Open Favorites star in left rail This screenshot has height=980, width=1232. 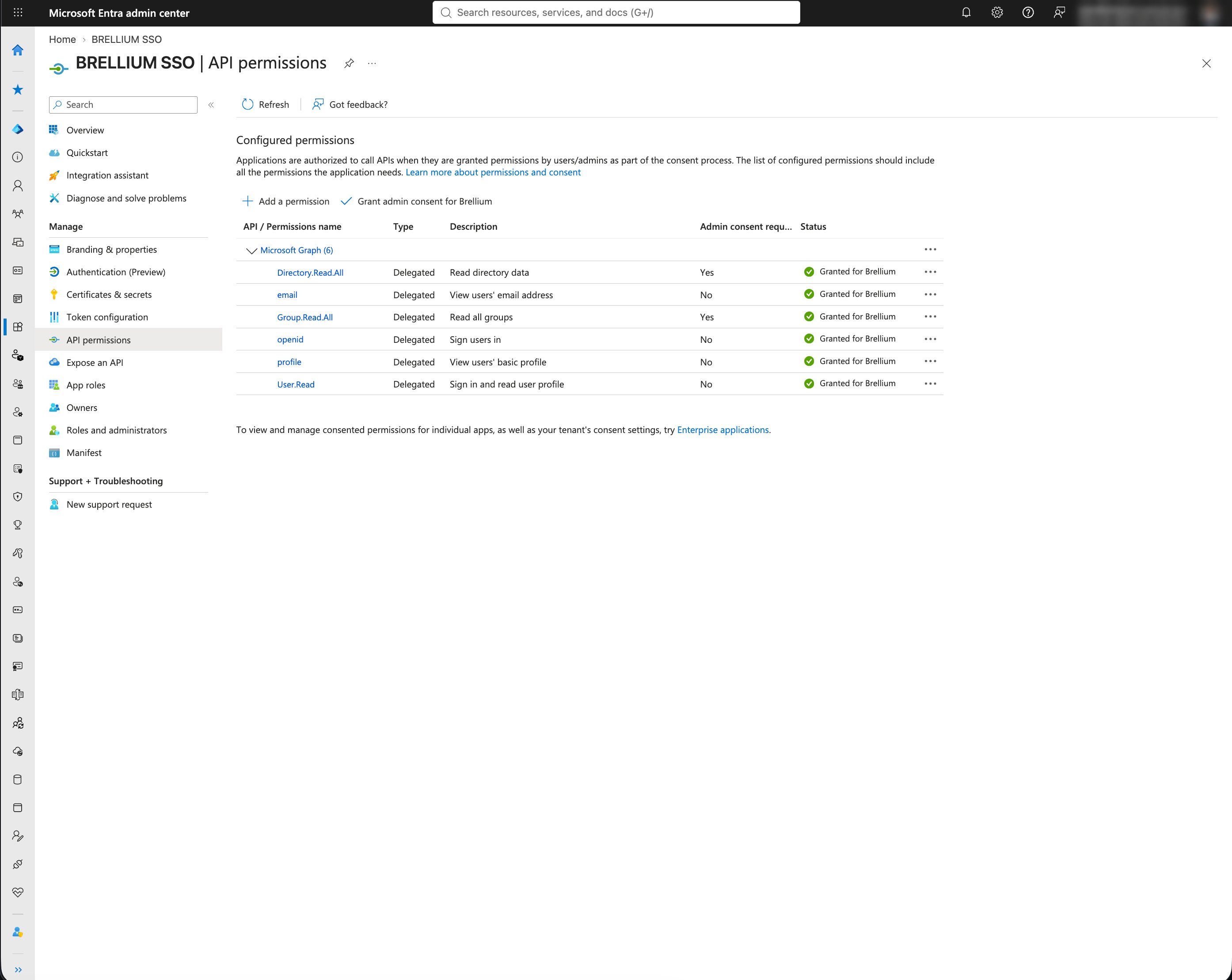[x=18, y=90]
